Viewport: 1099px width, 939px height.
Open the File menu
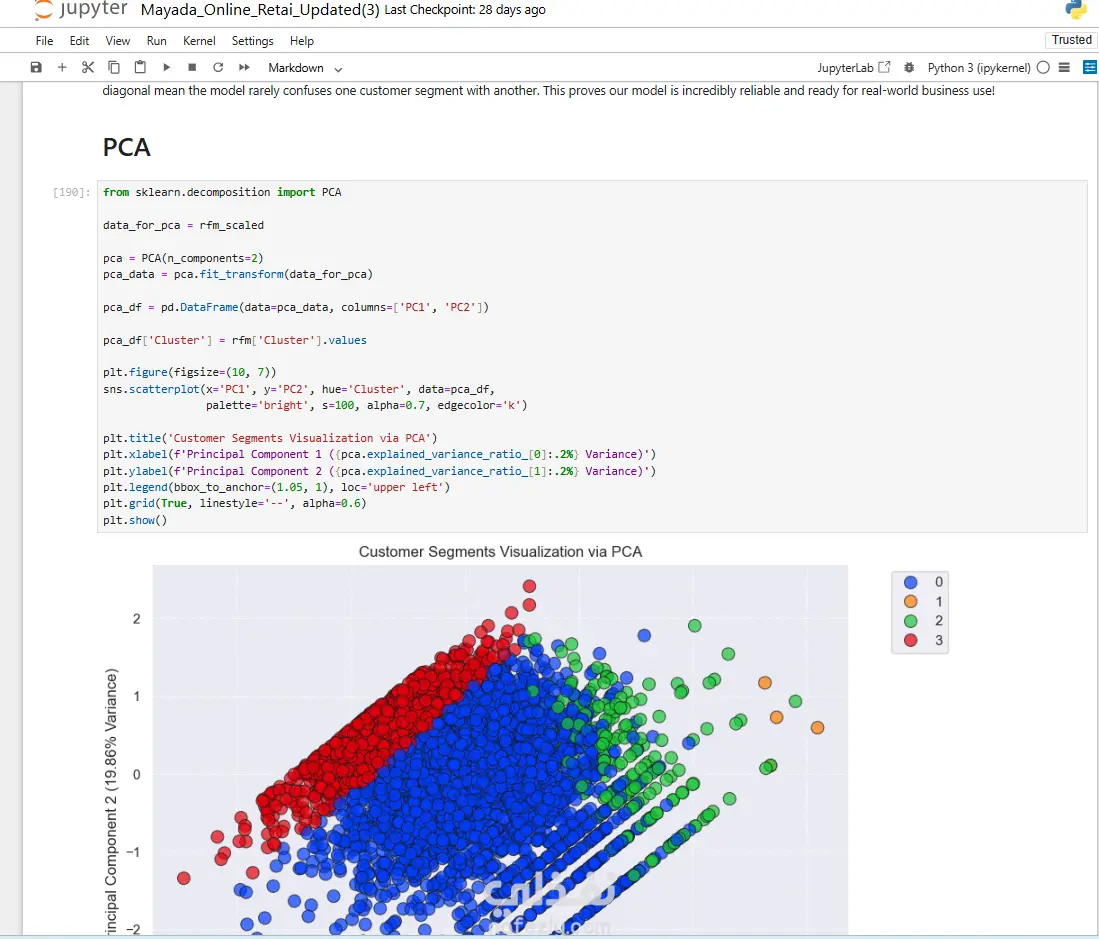[x=44, y=41]
